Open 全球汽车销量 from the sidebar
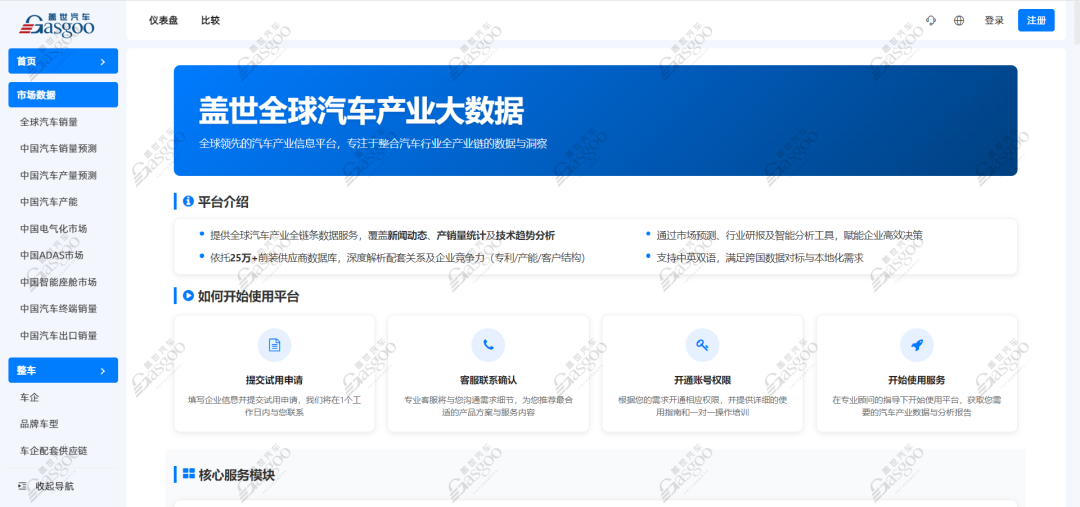1080x507 pixels. point(49,122)
